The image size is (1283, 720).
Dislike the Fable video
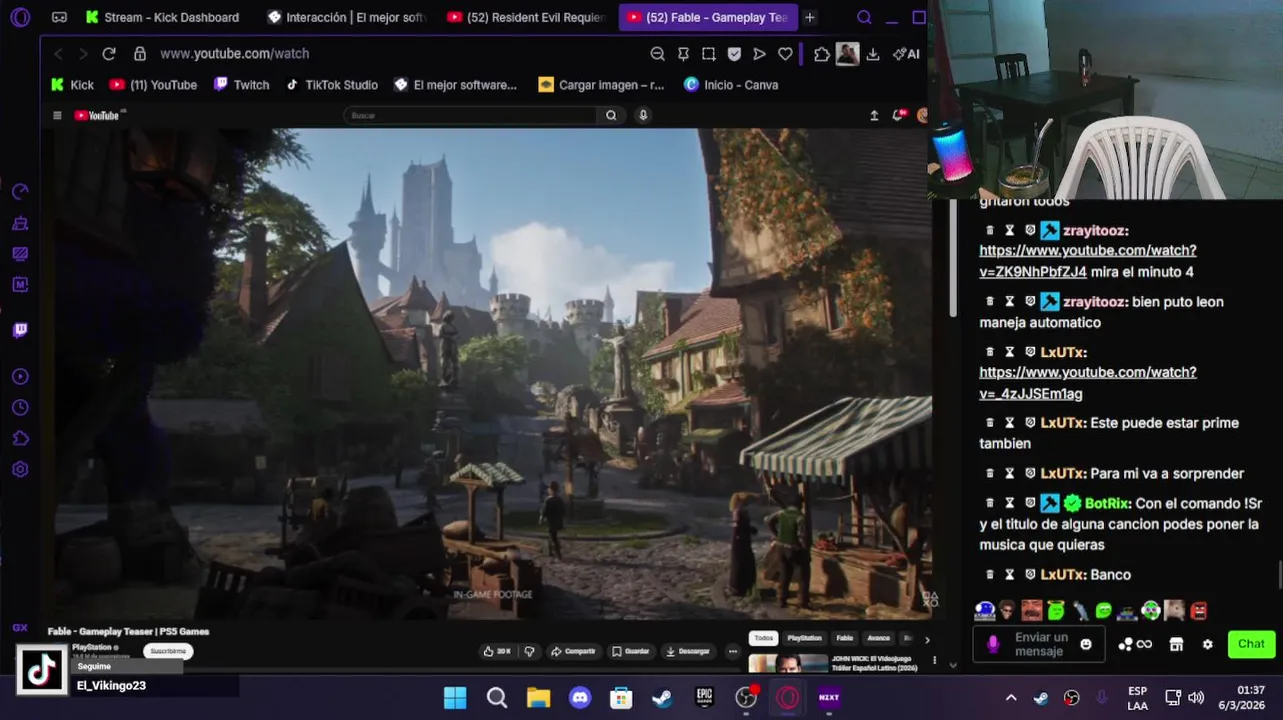(x=529, y=651)
